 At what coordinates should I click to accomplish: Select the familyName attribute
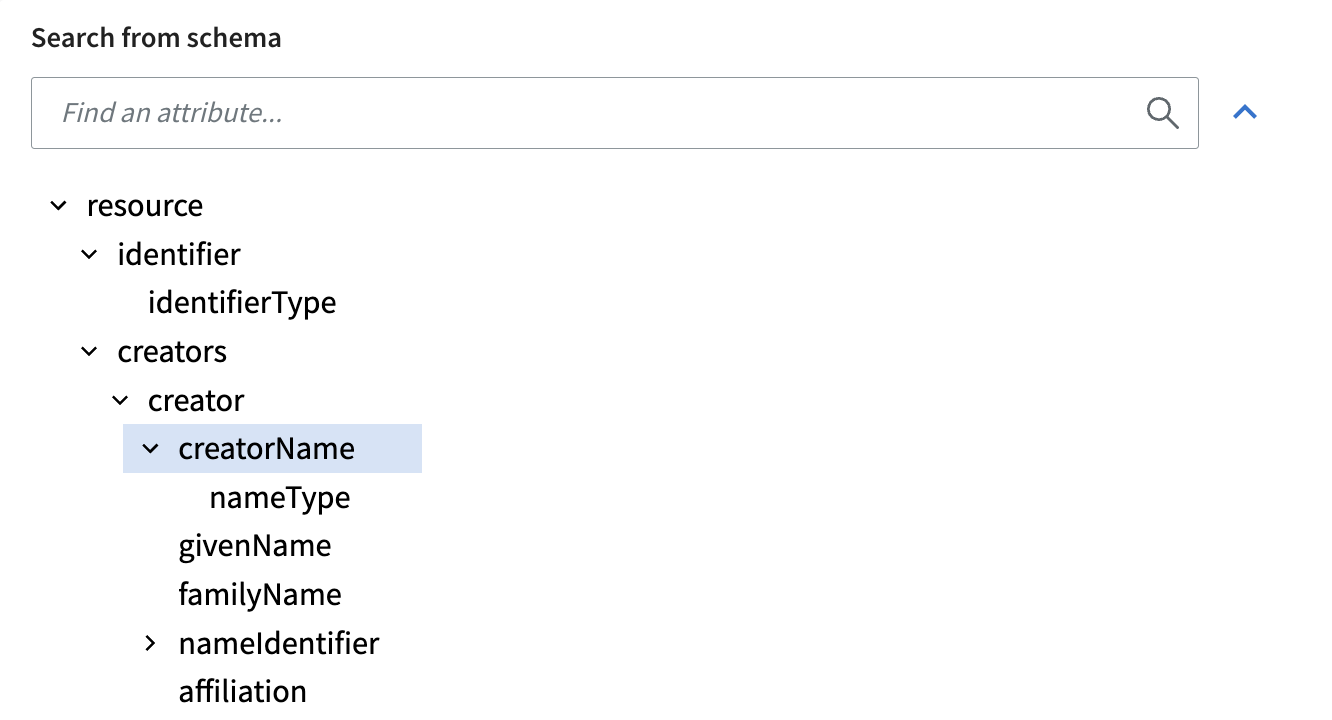pyautogui.click(x=260, y=595)
